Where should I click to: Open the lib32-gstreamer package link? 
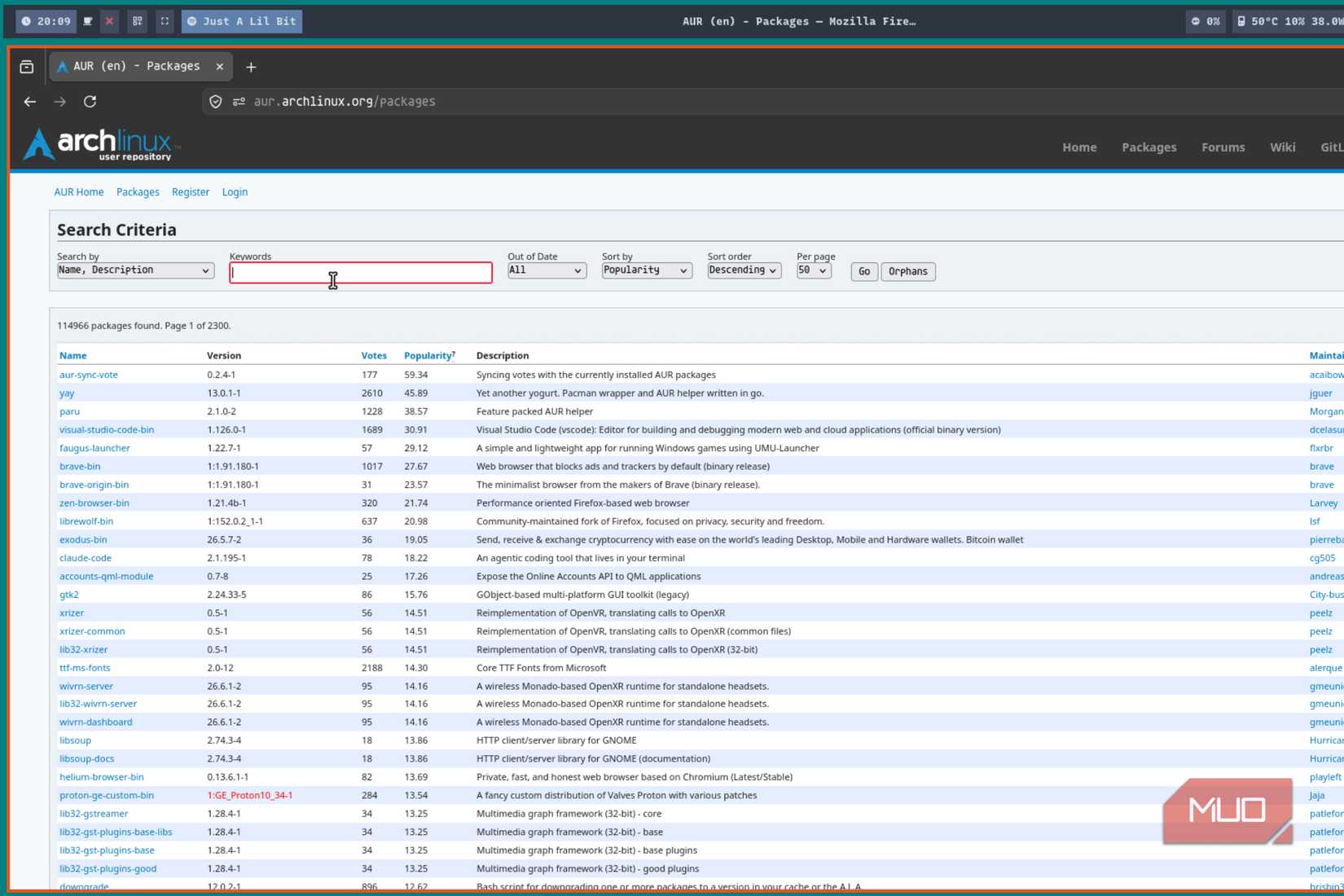tap(94, 814)
